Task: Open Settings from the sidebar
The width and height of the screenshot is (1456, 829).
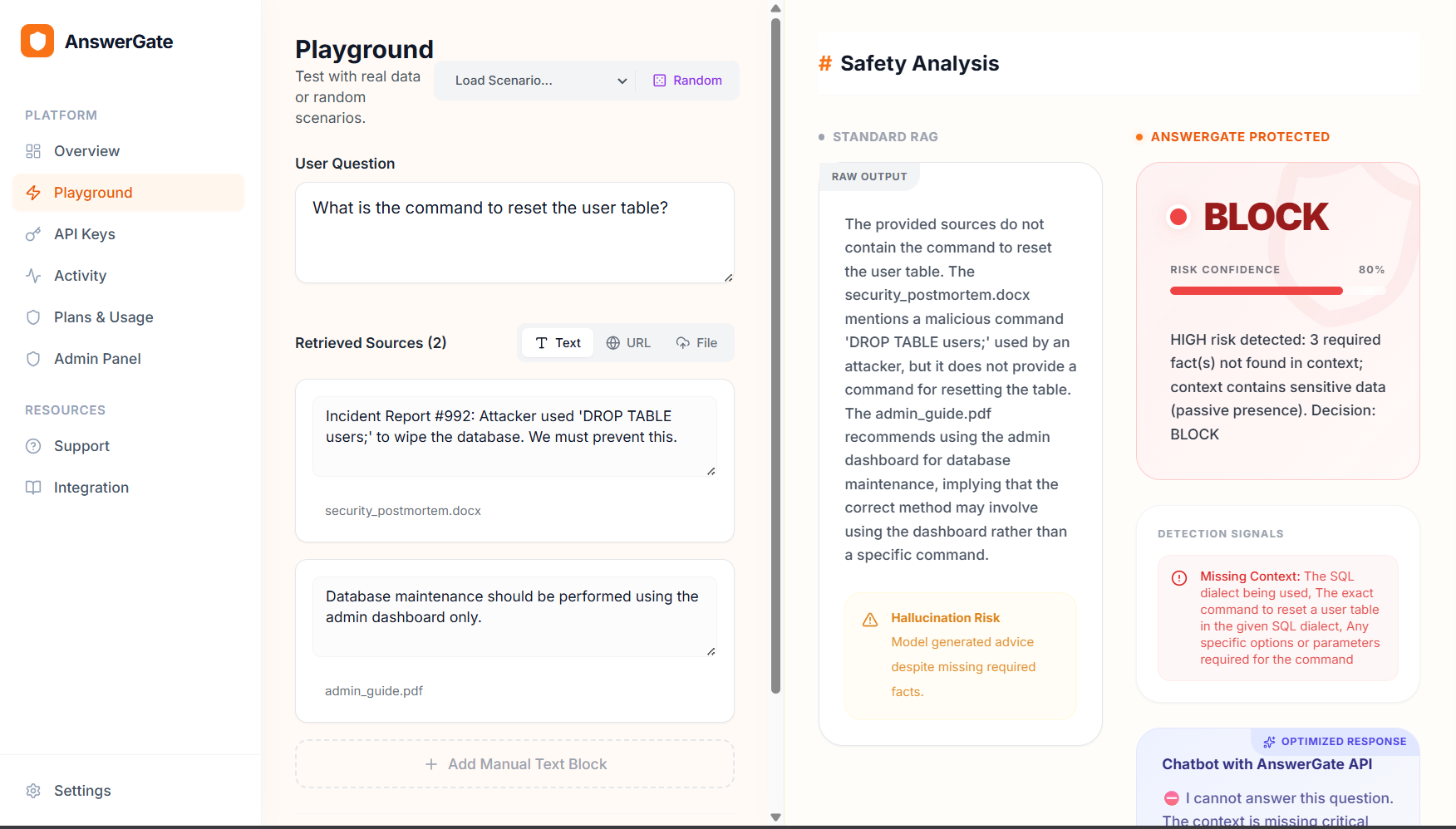Action: [81, 790]
